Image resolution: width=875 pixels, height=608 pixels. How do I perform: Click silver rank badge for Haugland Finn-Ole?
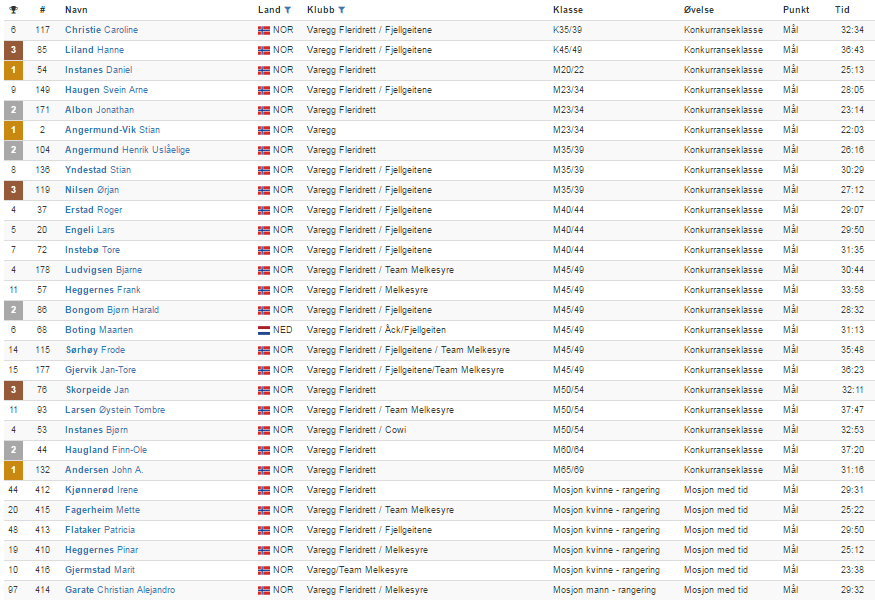(x=13, y=450)
